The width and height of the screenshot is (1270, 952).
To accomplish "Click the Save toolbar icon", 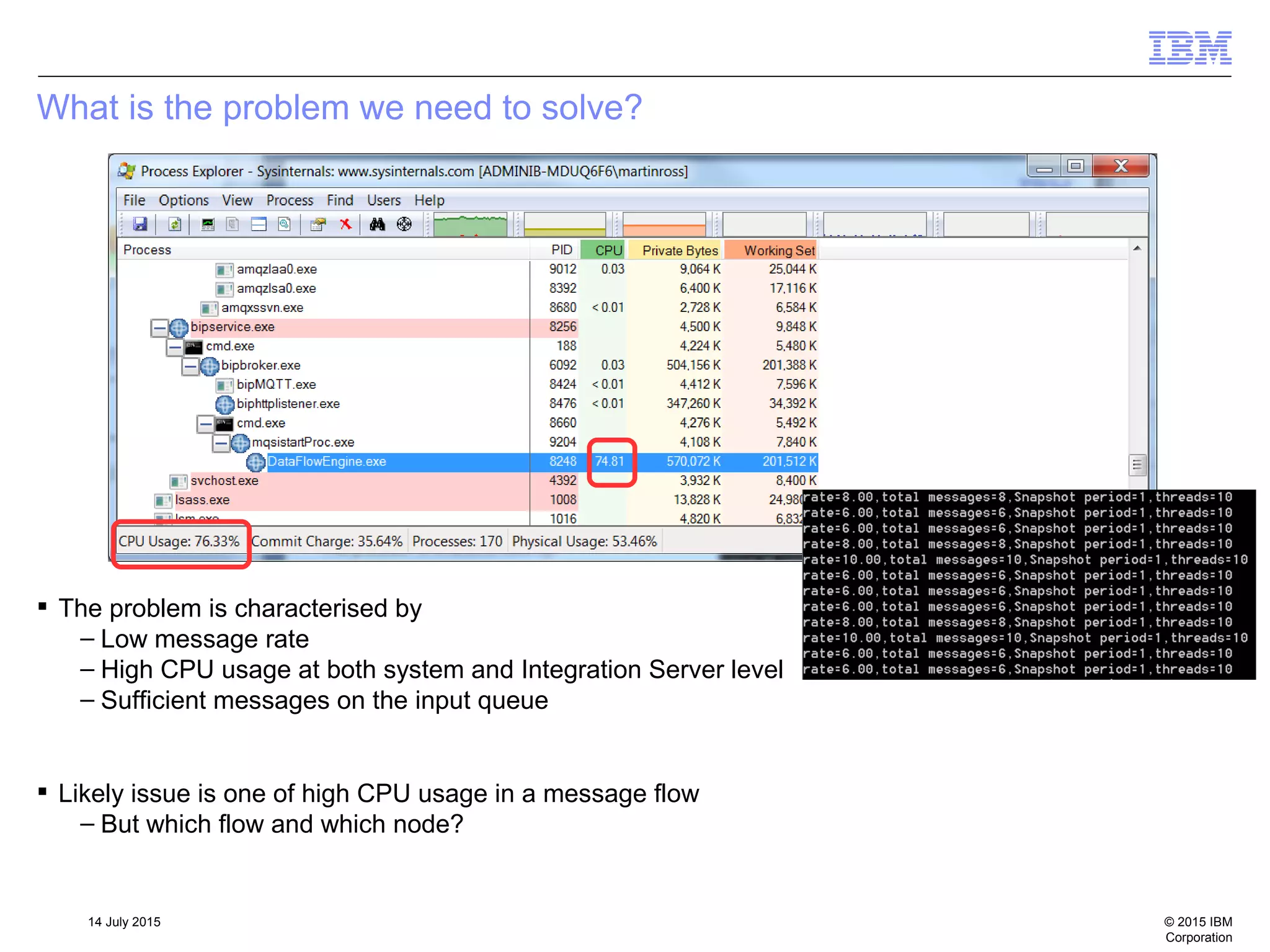I will [x=140, y=225].
